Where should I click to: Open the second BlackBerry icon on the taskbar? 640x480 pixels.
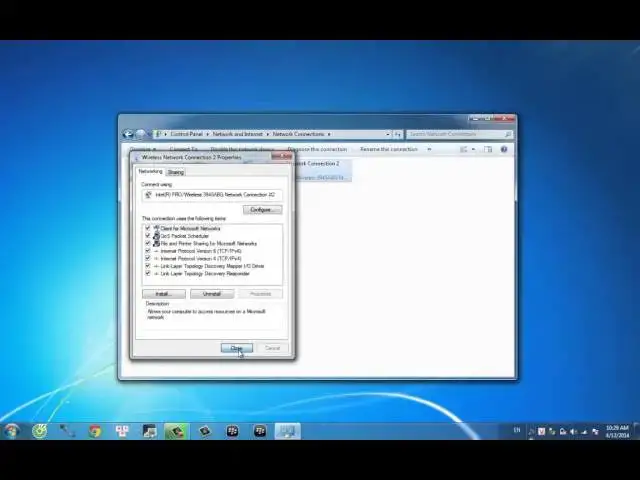tap(260, 431)
